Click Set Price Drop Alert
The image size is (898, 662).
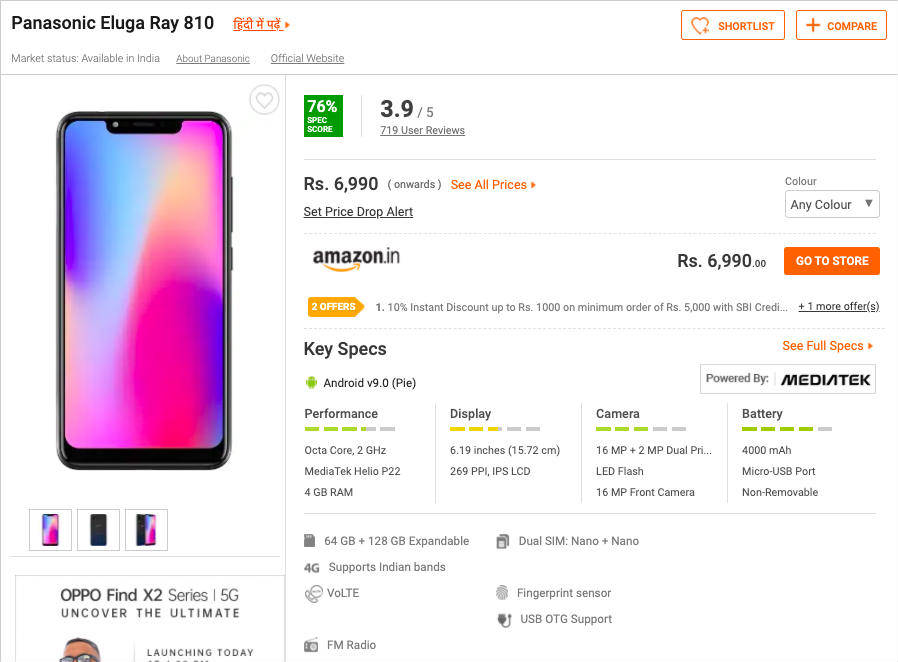pos(358,212)
